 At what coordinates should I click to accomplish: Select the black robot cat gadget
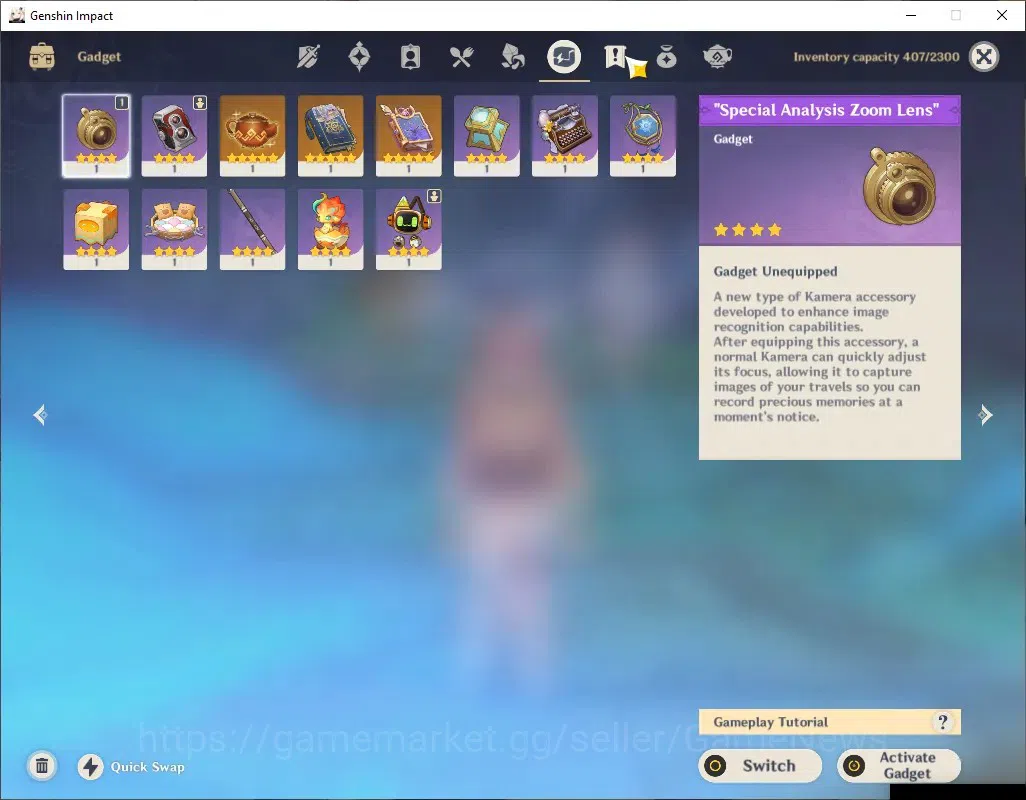pos(408,229)
